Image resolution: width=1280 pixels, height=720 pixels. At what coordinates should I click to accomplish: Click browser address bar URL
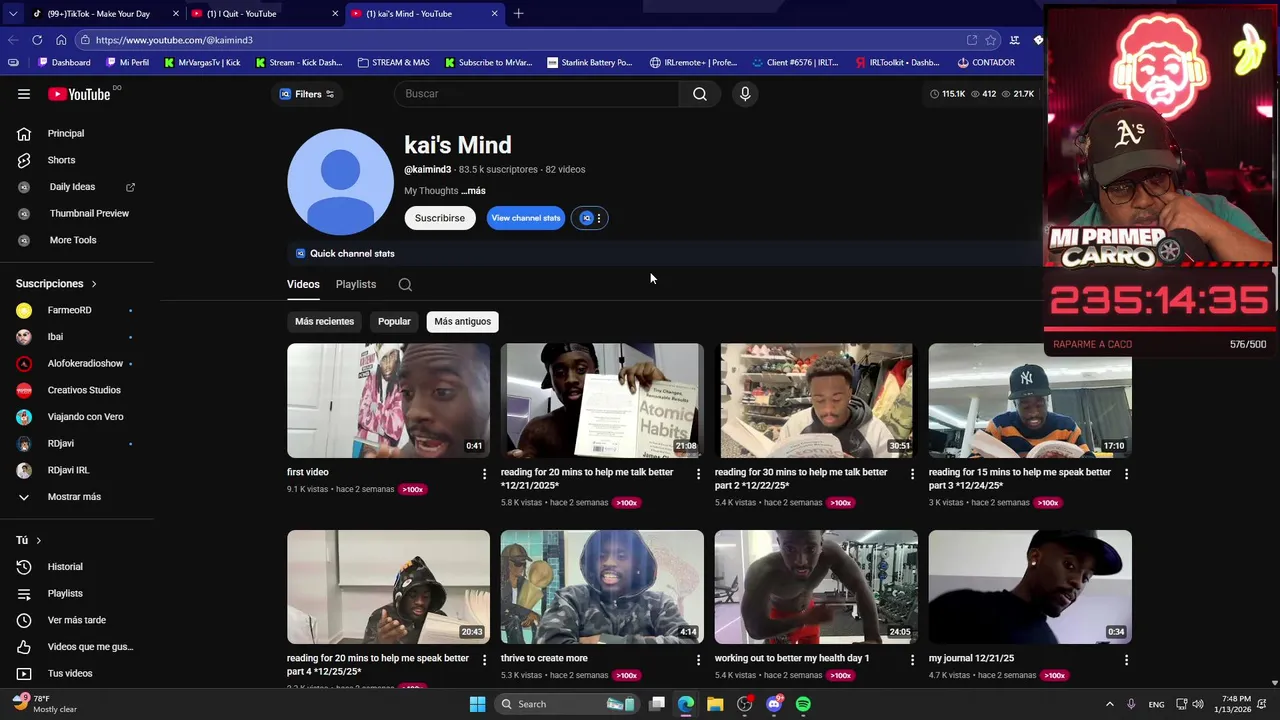[x=174, y=40]
